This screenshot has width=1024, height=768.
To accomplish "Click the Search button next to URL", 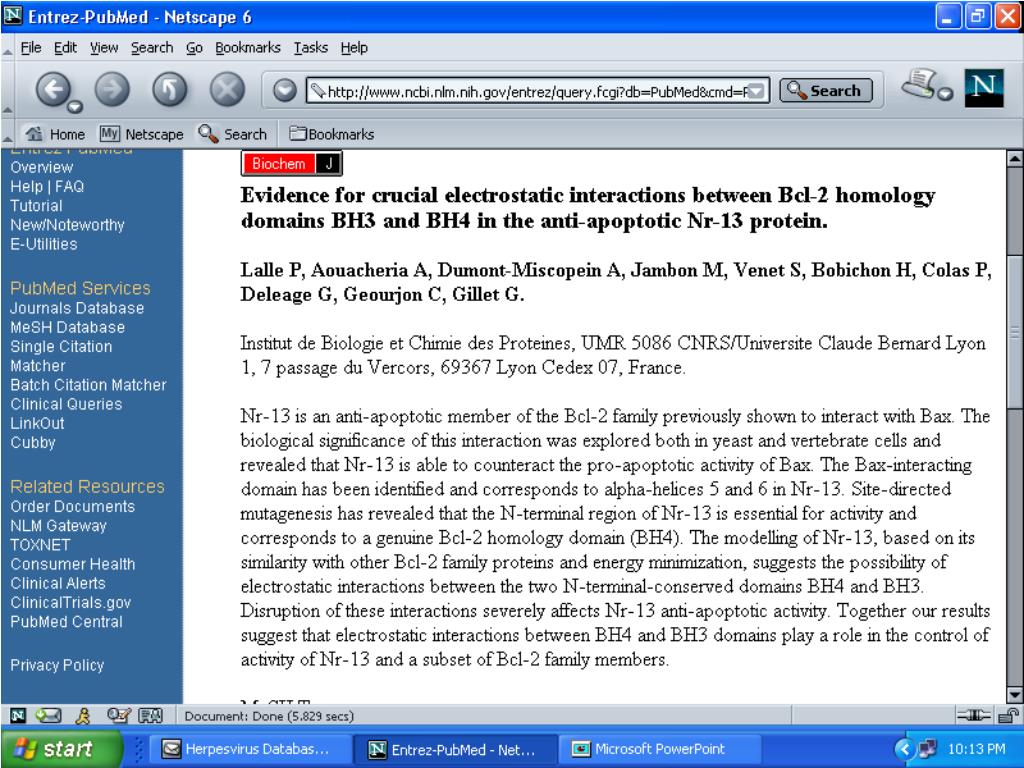I will pyautogui.click(x=826, y=90).
